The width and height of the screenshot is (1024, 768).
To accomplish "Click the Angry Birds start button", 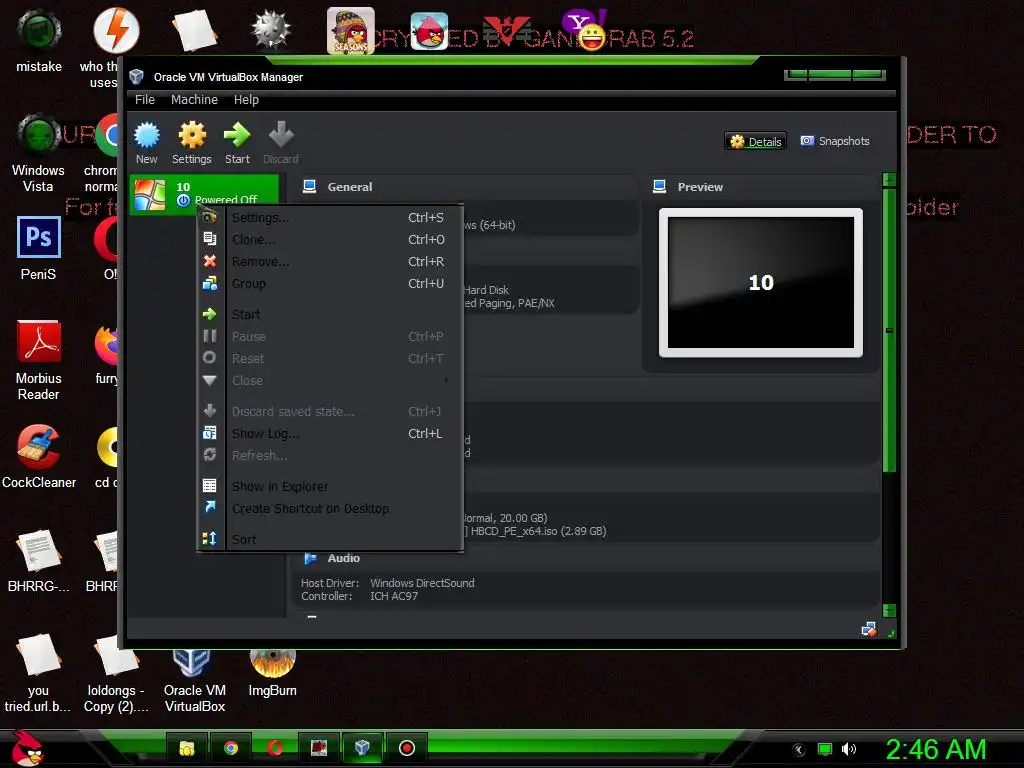I will (x=27, y=748).
